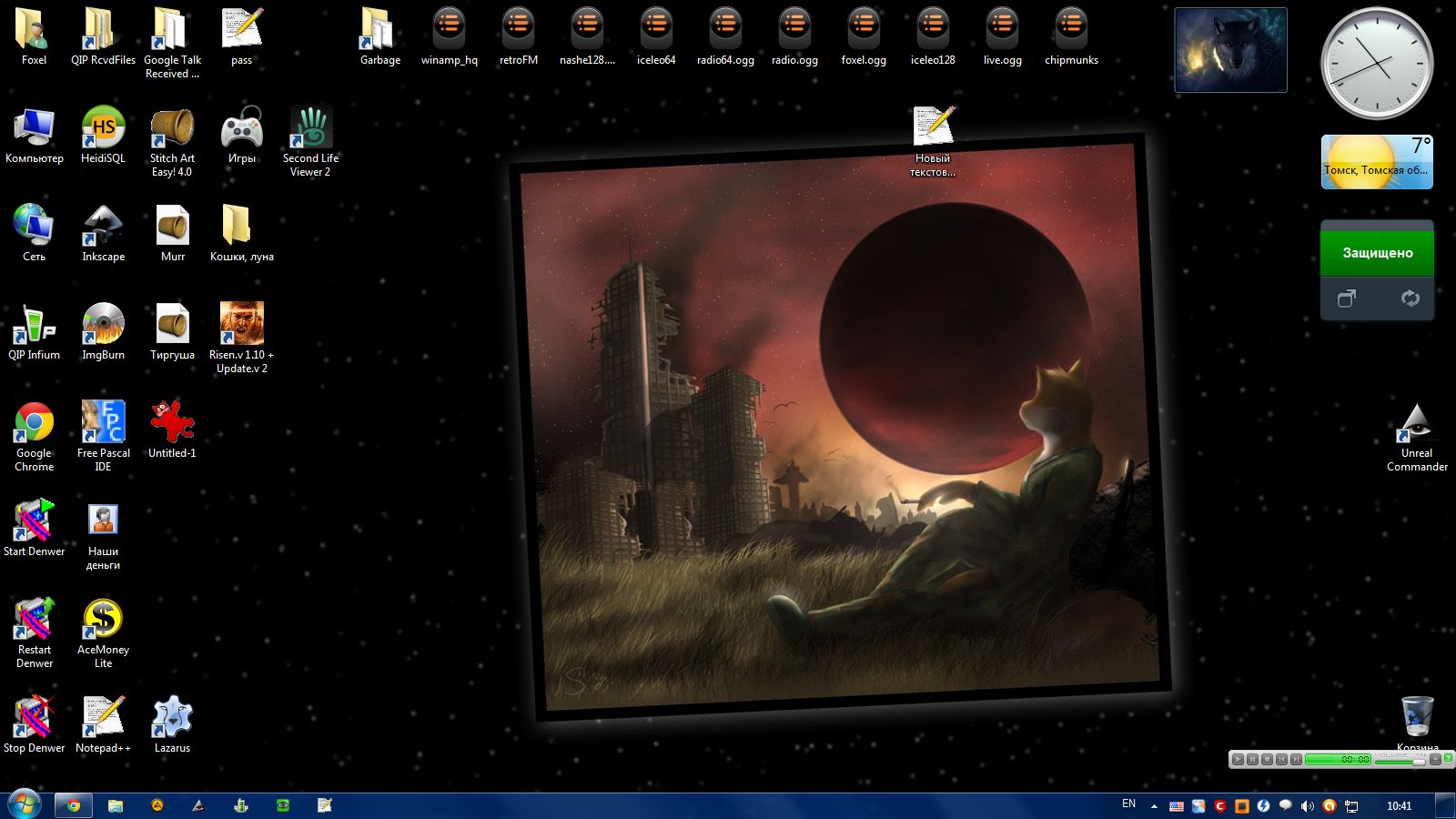This screenshot has width=1456, height=819.
Task: Click the green Защищено status button
Action: click(x=1377, y=253)
